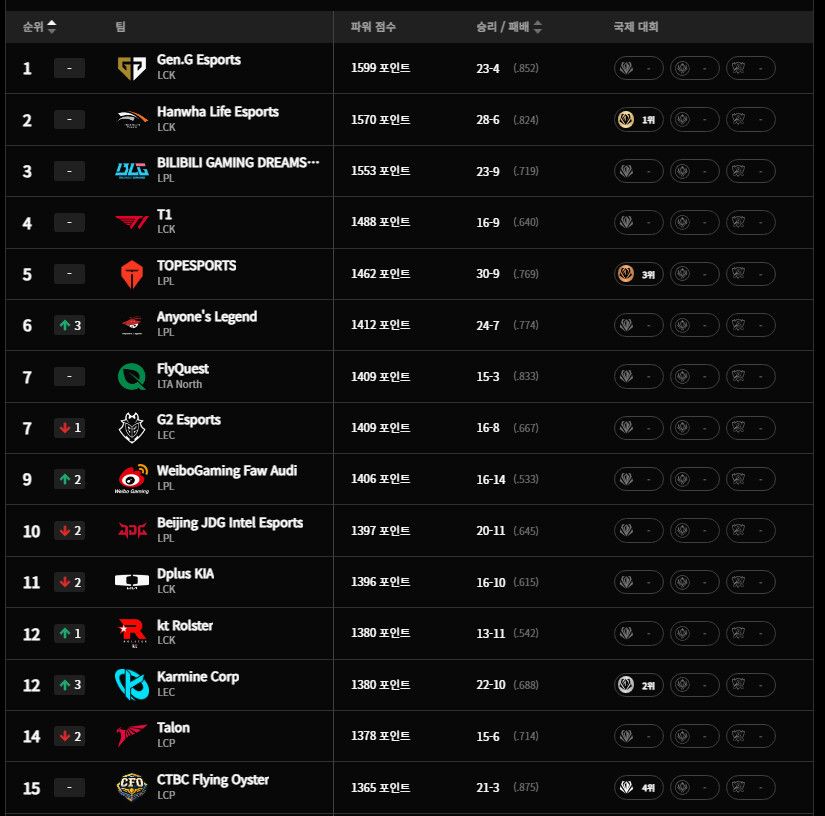Click TOPESPORTS' 3위 tournament badge
The image size is (825, 816).
coord(638,274)
